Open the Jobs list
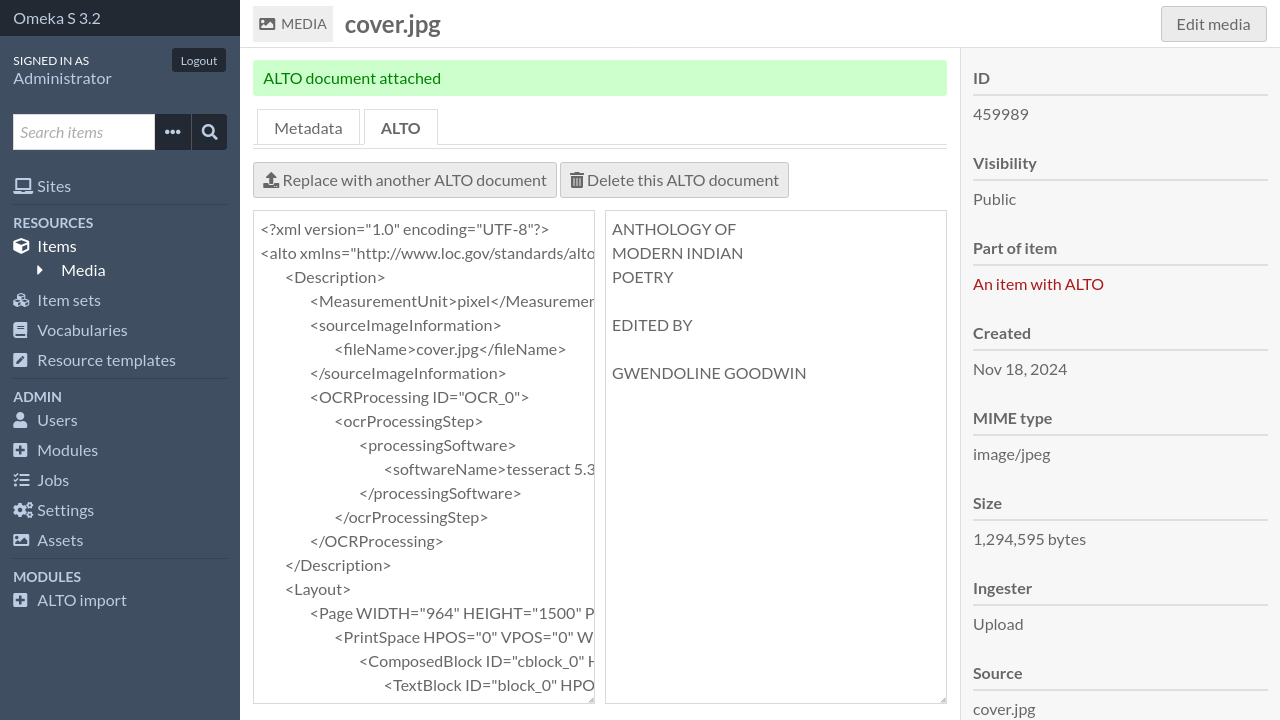This screenshot has width=1280, height=720. point(52,480)
